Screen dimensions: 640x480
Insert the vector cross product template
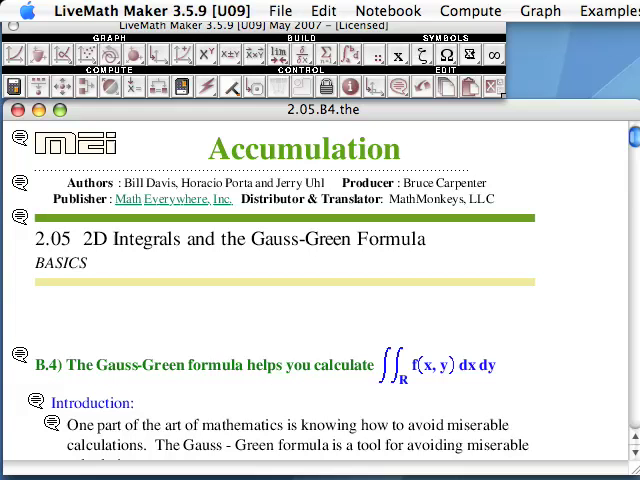coord(254,54)
